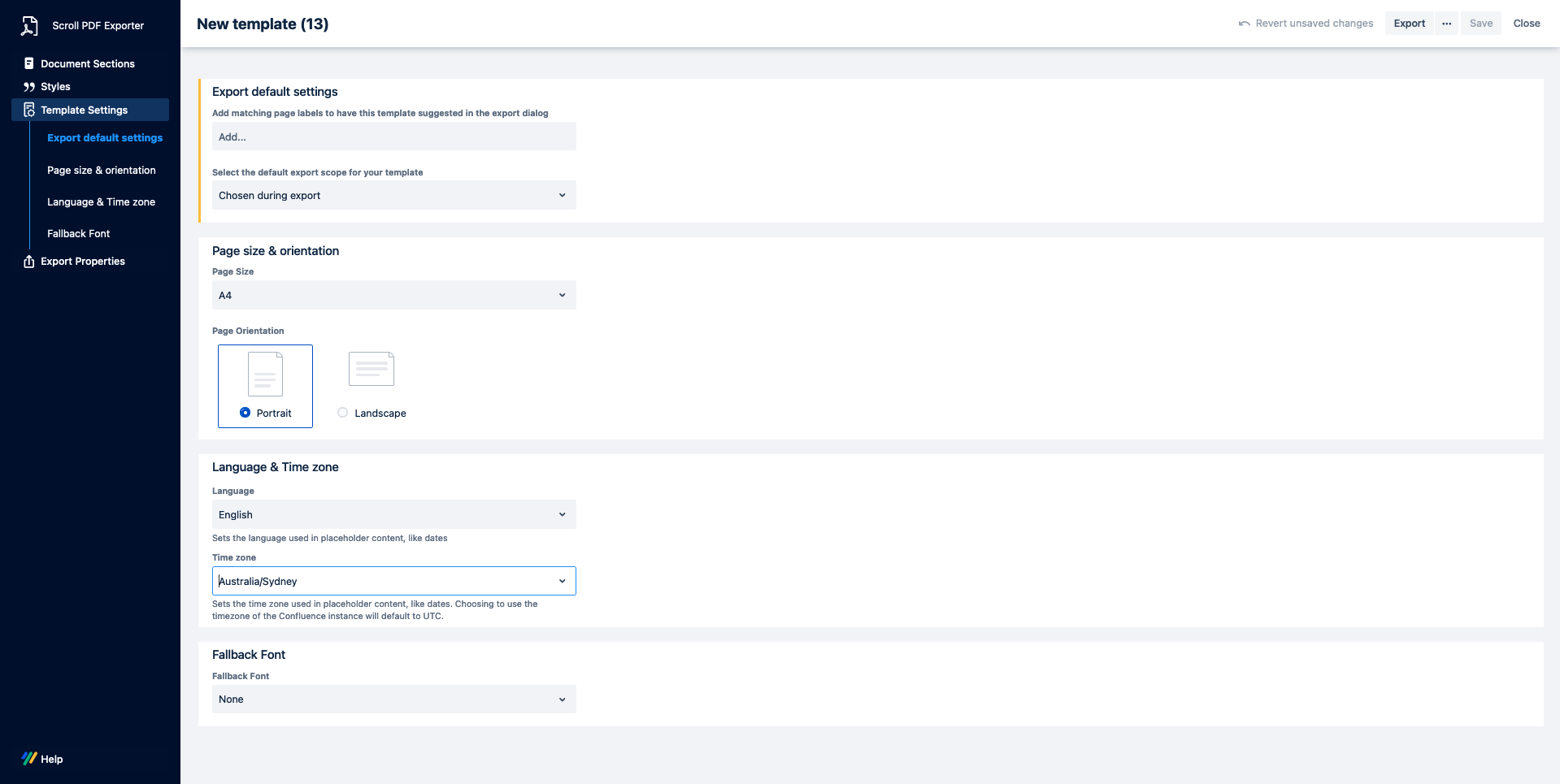Jump to Language & Time zone section
The height and width of the screenshot is (784, 1560).
coord(101,202)
